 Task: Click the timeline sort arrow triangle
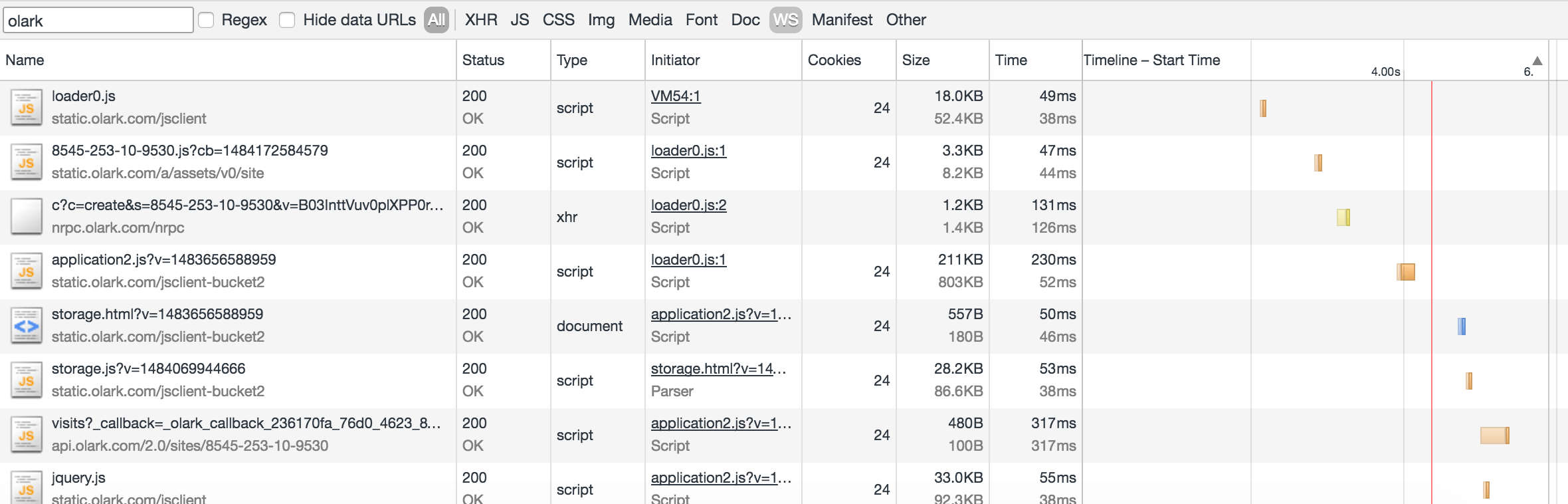point(1537,61)
